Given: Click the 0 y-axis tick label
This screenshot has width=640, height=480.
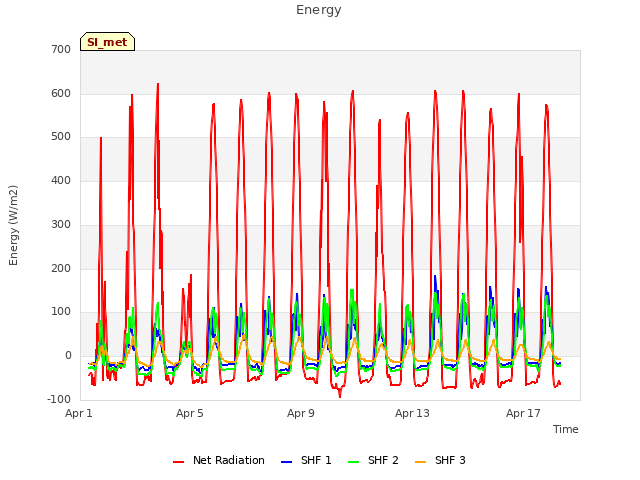Looking at the screenshot, I should click(68, 356).
